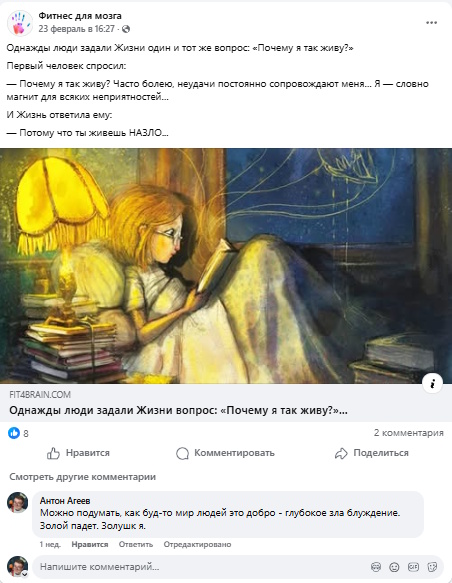Click the Нравится button under the post
Viewport: 452px width, 583px height.
(x=78, y=453)
